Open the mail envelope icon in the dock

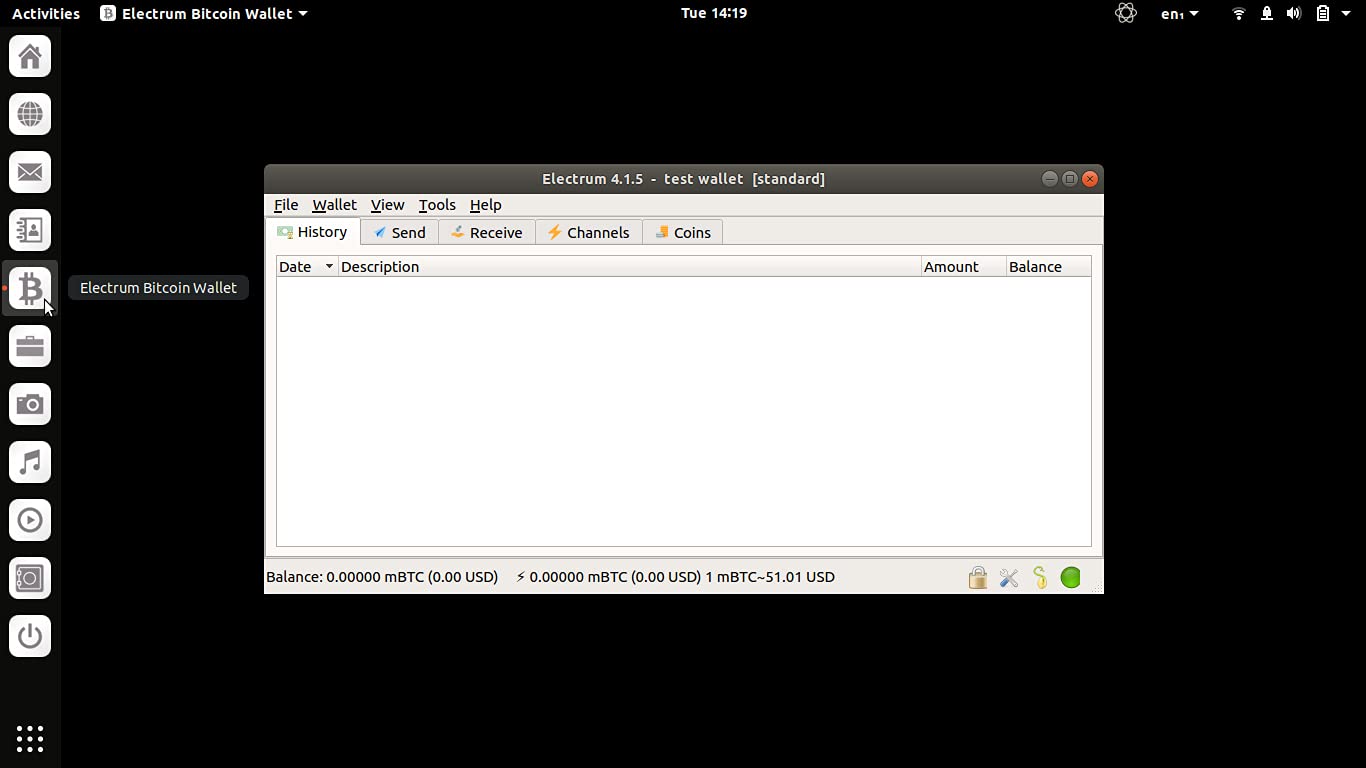(x=30, y=173)
